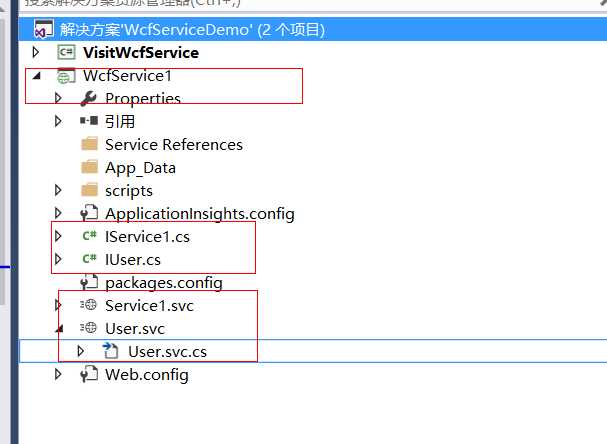Click the C# file icon of IService1.cs
Viewport: 607px width, 444px height.
coord(89,236)
